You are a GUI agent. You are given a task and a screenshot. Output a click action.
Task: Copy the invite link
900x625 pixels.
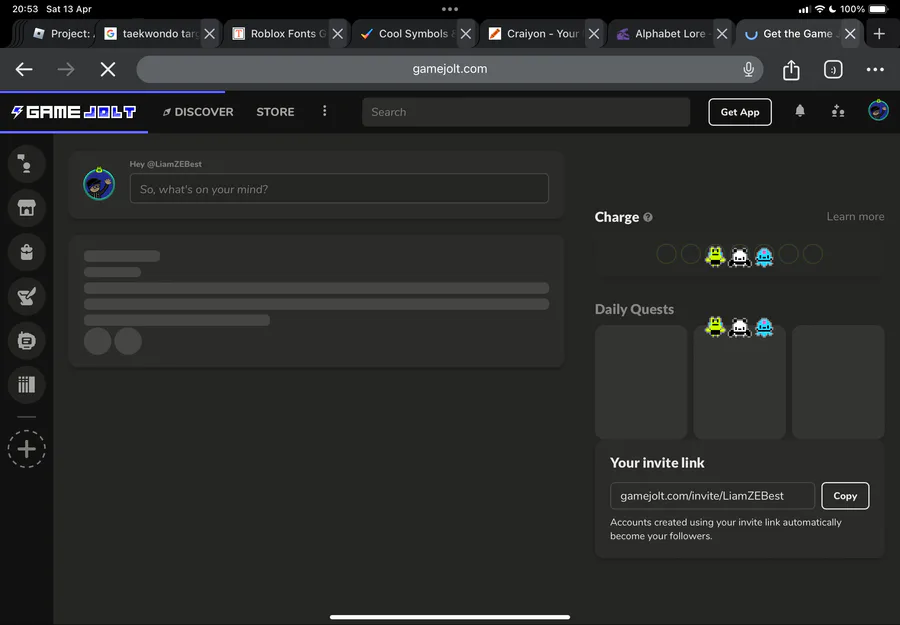(x=845, y=496)
